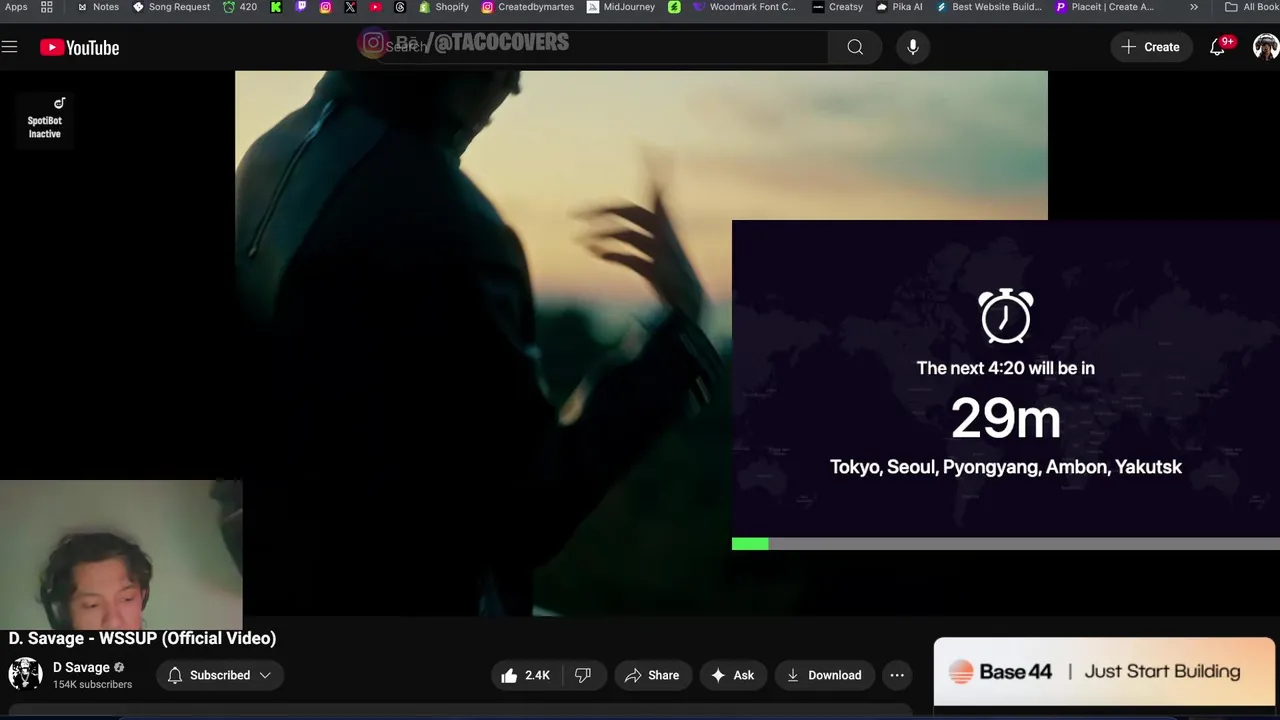This screenshot has height=720, width=1280.
Task: Open the Placeit bookmark
Action: coord(1105,7)
